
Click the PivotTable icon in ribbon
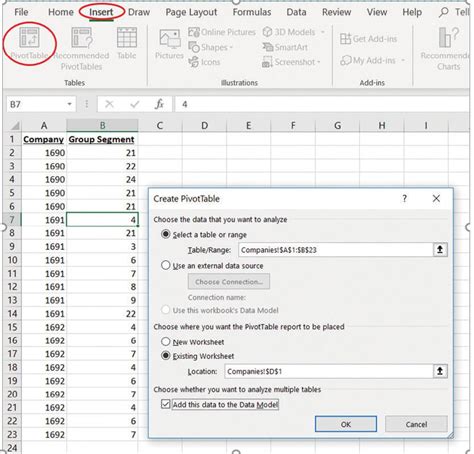click(x=29, y=37)
